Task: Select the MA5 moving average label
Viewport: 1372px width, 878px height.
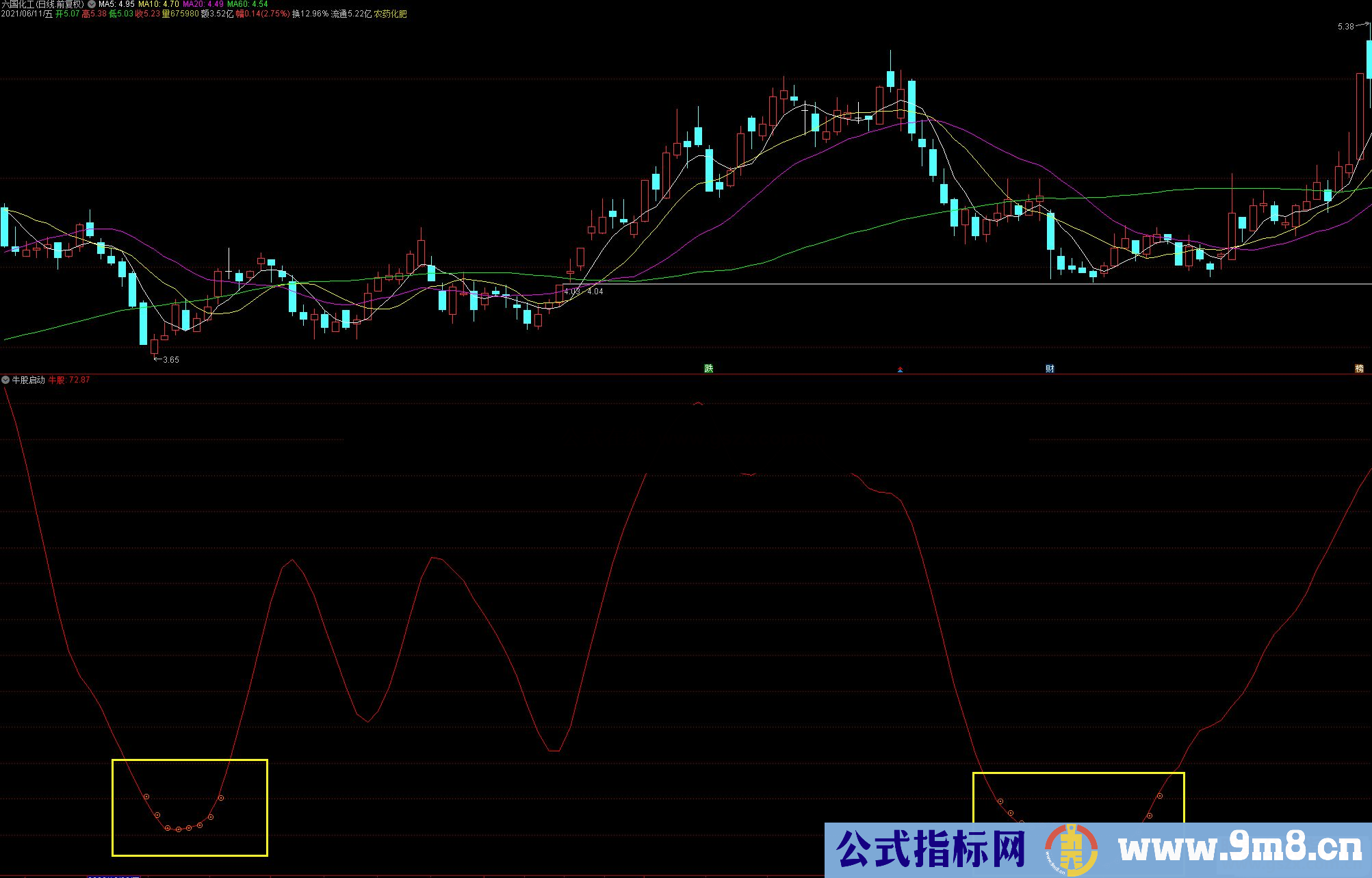Action: click(116, 4)
